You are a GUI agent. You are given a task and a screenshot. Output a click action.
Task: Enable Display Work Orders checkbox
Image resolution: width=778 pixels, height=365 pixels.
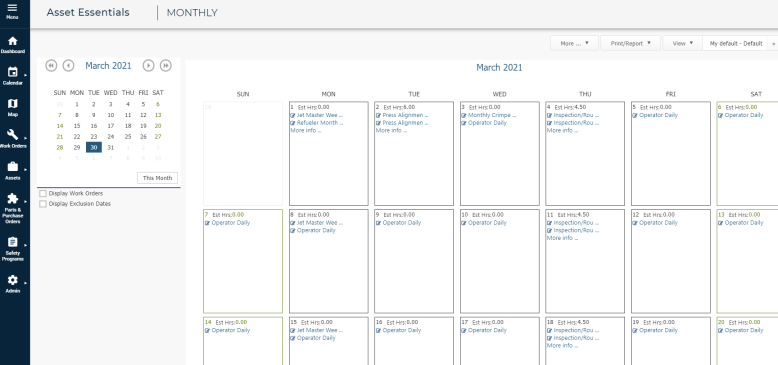pyautogui.click(x=43, y=193)
